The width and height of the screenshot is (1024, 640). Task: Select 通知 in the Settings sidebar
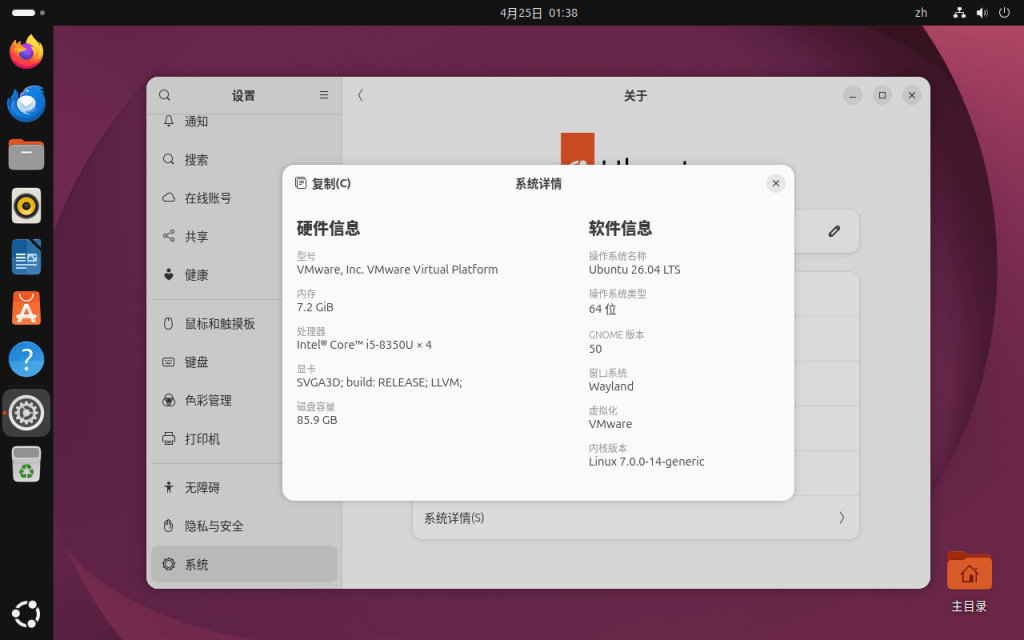click(244, 121)
